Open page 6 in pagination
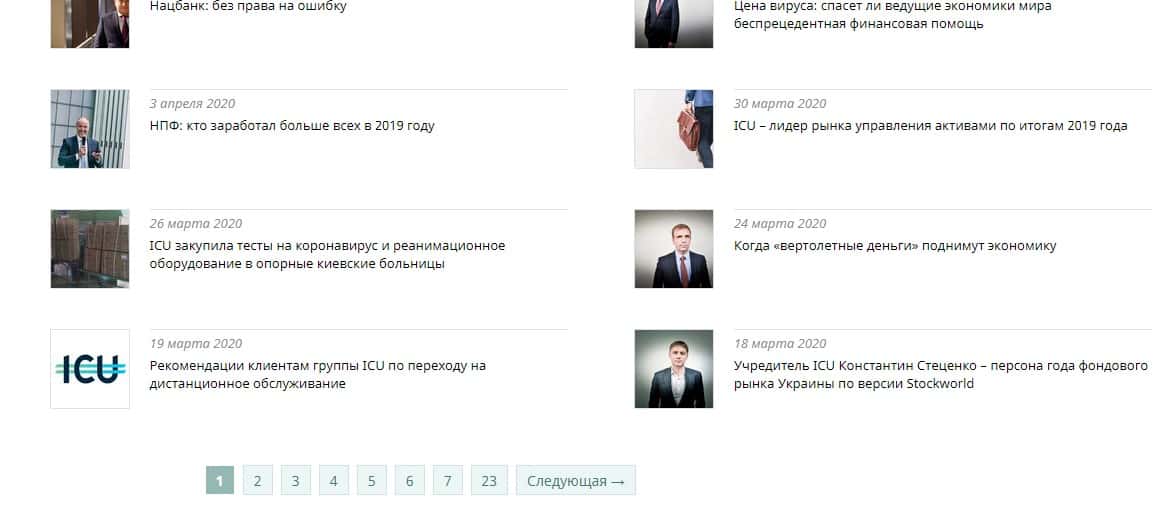This screenshot has height=516, width=1169. click(x=409, y=481)
